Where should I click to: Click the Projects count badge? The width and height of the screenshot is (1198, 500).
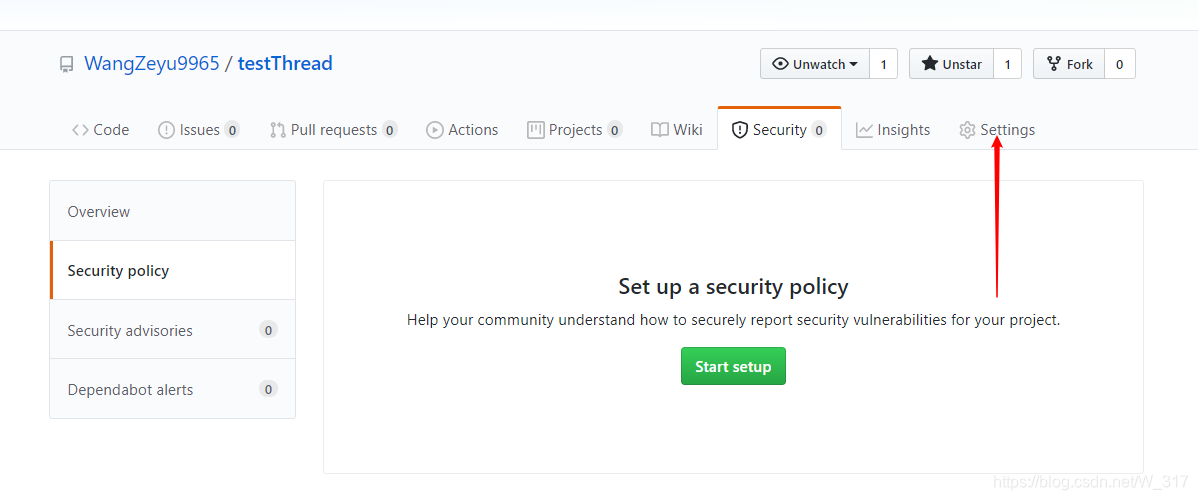[x=614, y=130]
